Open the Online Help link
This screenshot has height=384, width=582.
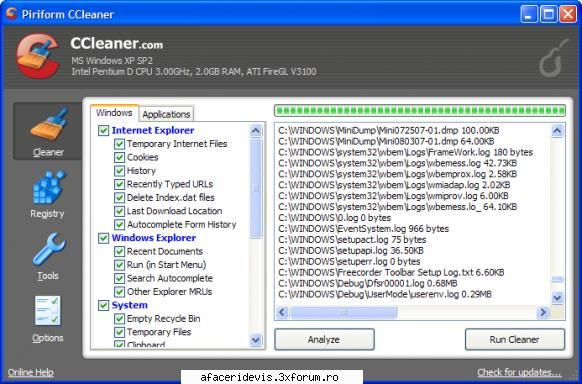point(30,372)
